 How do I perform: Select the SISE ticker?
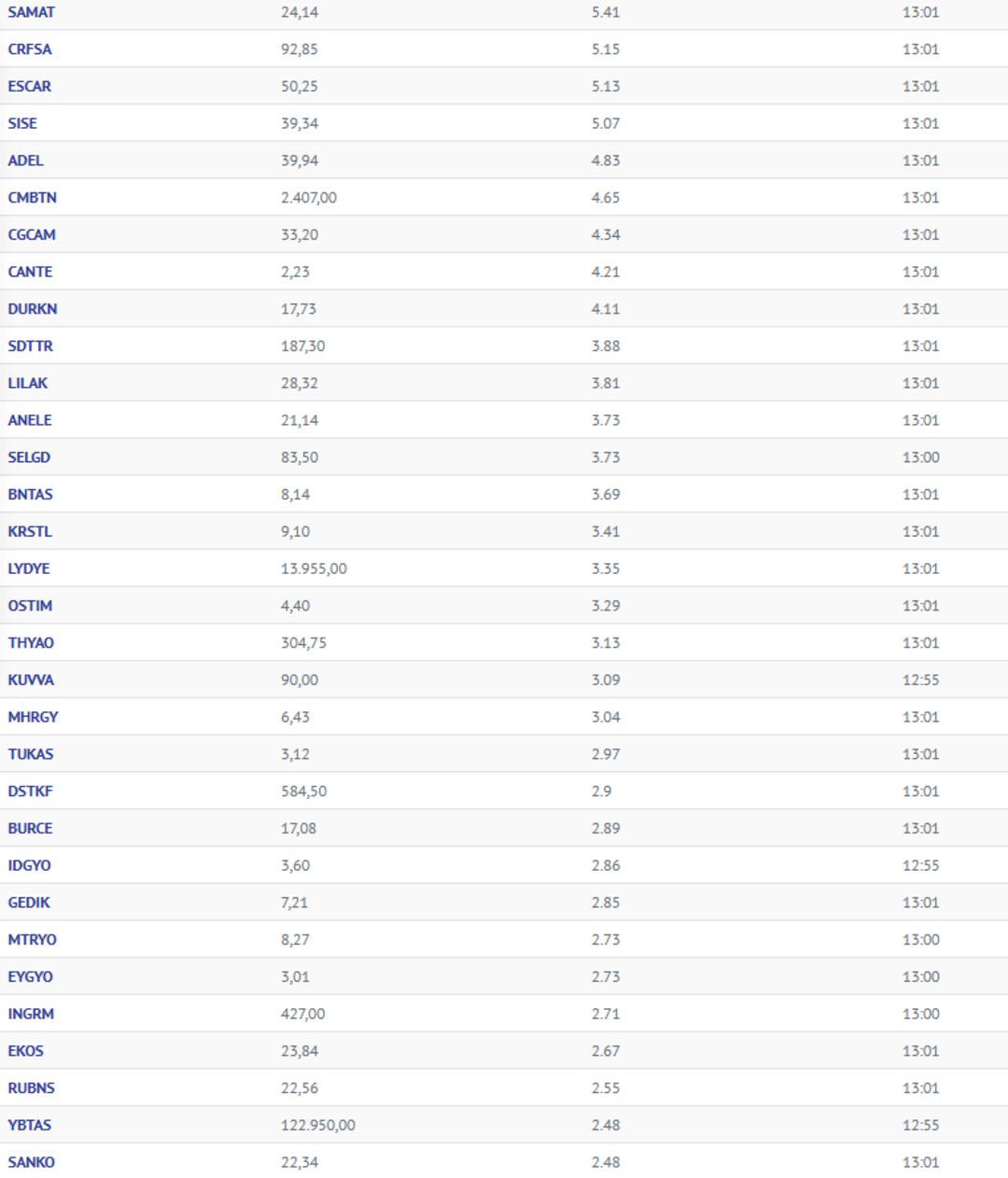(x=22, y=123)
